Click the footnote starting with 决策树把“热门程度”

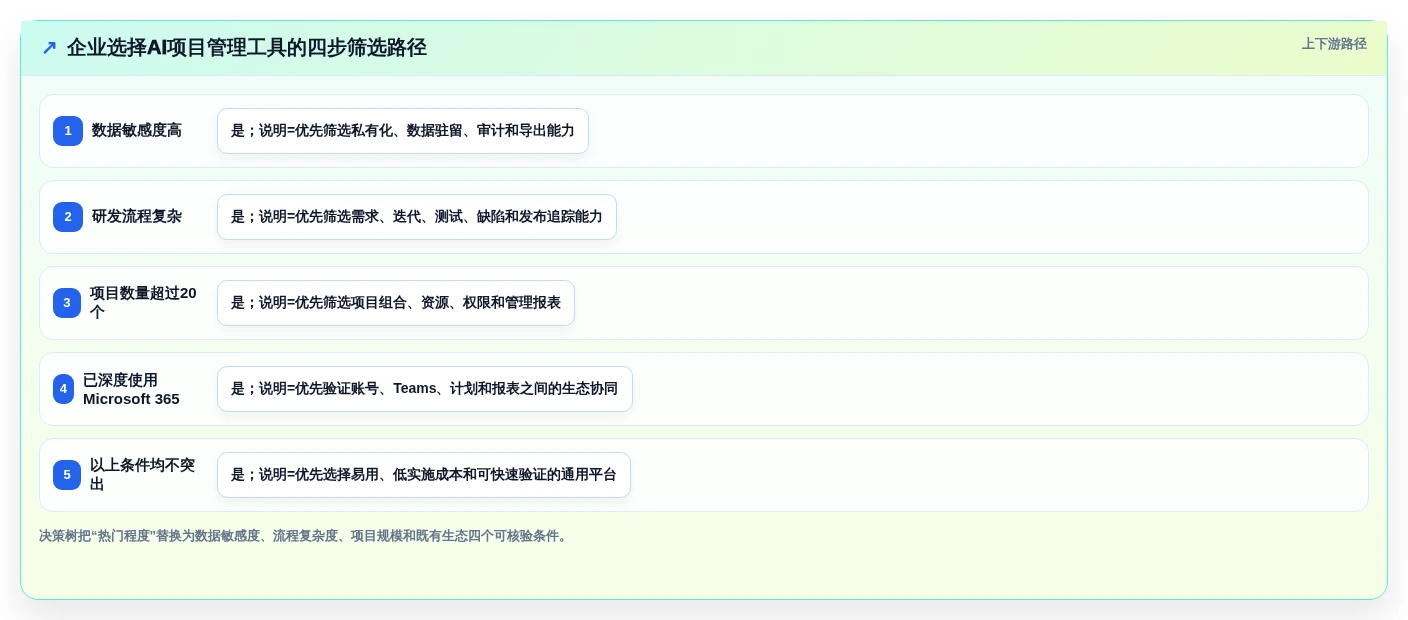[305, 536]
